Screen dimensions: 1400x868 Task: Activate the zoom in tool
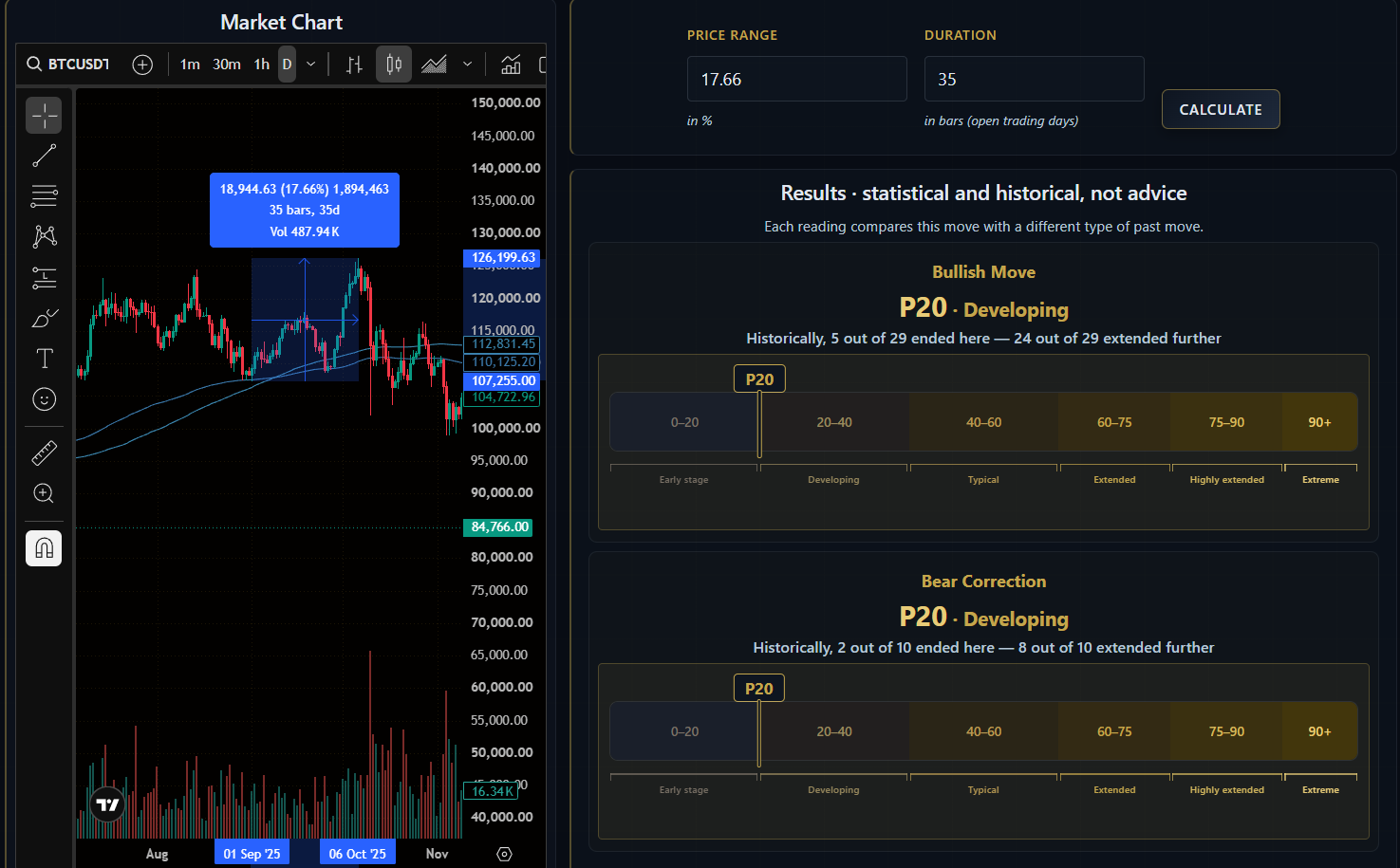44,493
